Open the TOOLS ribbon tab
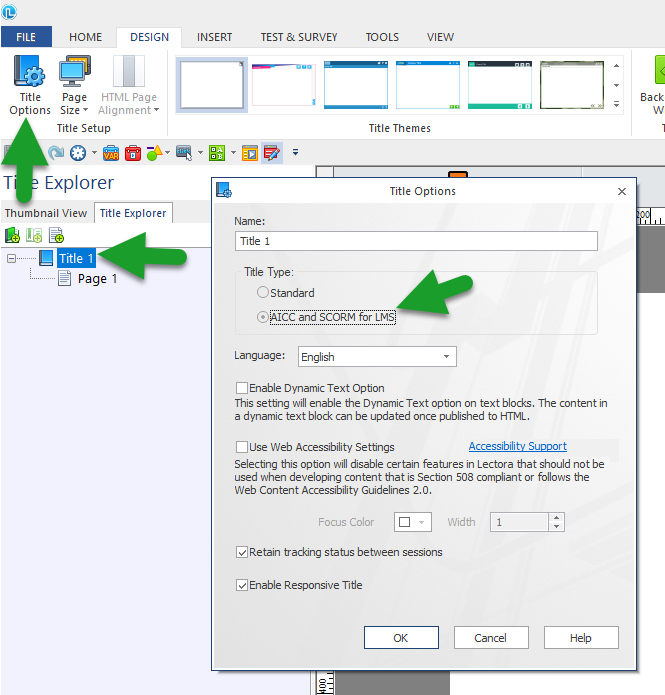This screenshot has height=695, width=665. (382, 37)
